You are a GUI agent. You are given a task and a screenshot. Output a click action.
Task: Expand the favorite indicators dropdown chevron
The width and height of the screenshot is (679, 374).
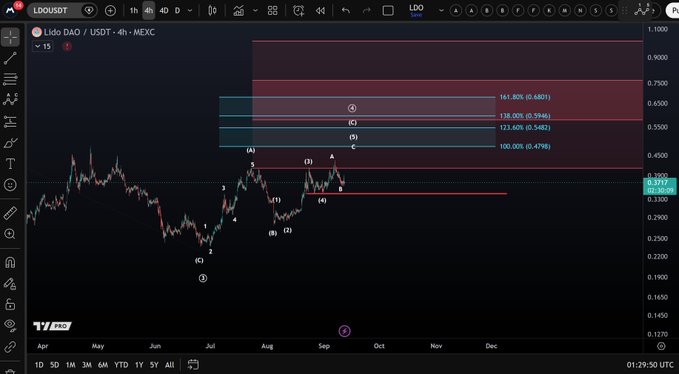255,11
